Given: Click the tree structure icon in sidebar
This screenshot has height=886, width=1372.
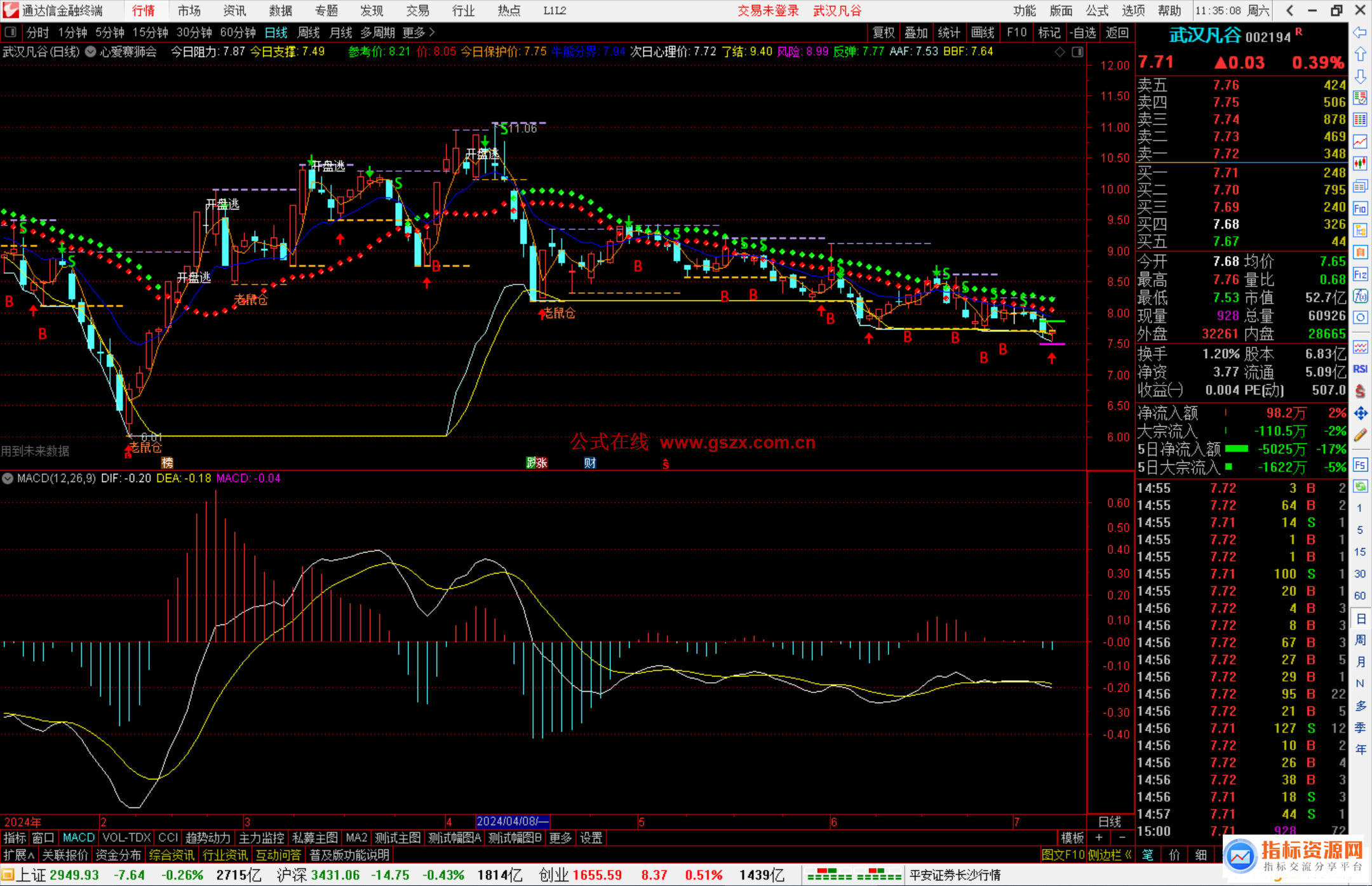Looking at the screenshot, I should tap(1360, 230).
